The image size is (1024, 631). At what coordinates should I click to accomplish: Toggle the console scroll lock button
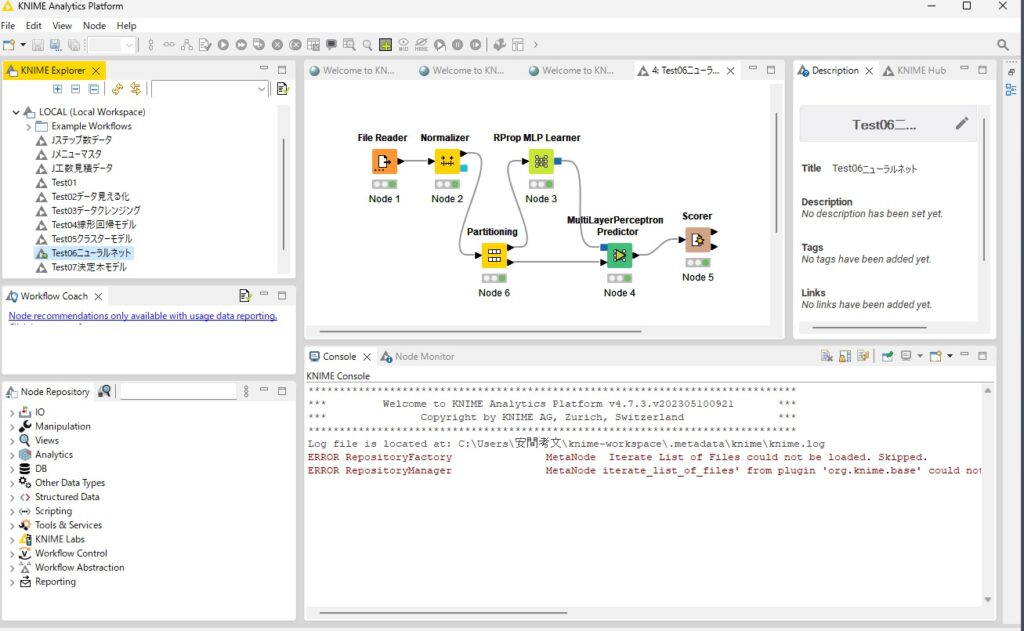[844, 356]
